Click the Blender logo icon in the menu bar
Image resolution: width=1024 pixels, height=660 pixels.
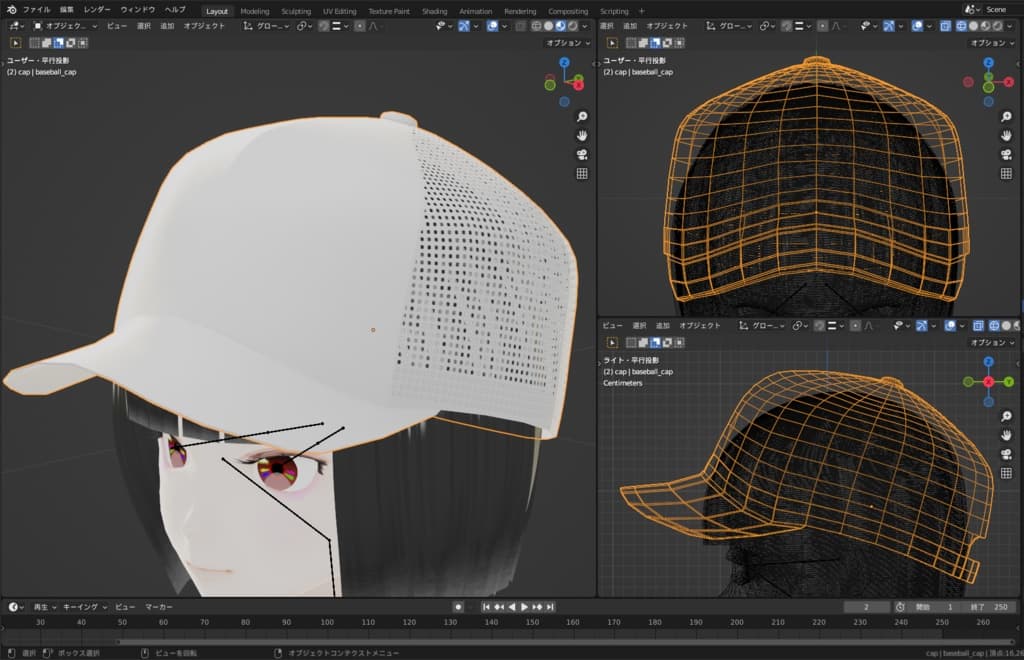pyautogui.click(x=10, y=9)
